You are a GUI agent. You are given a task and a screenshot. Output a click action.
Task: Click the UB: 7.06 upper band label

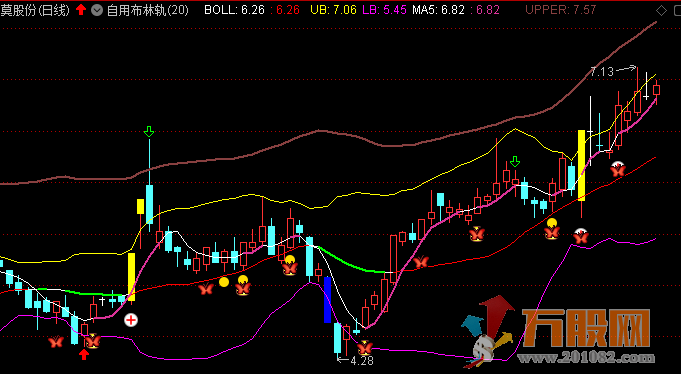coord(334,10)
